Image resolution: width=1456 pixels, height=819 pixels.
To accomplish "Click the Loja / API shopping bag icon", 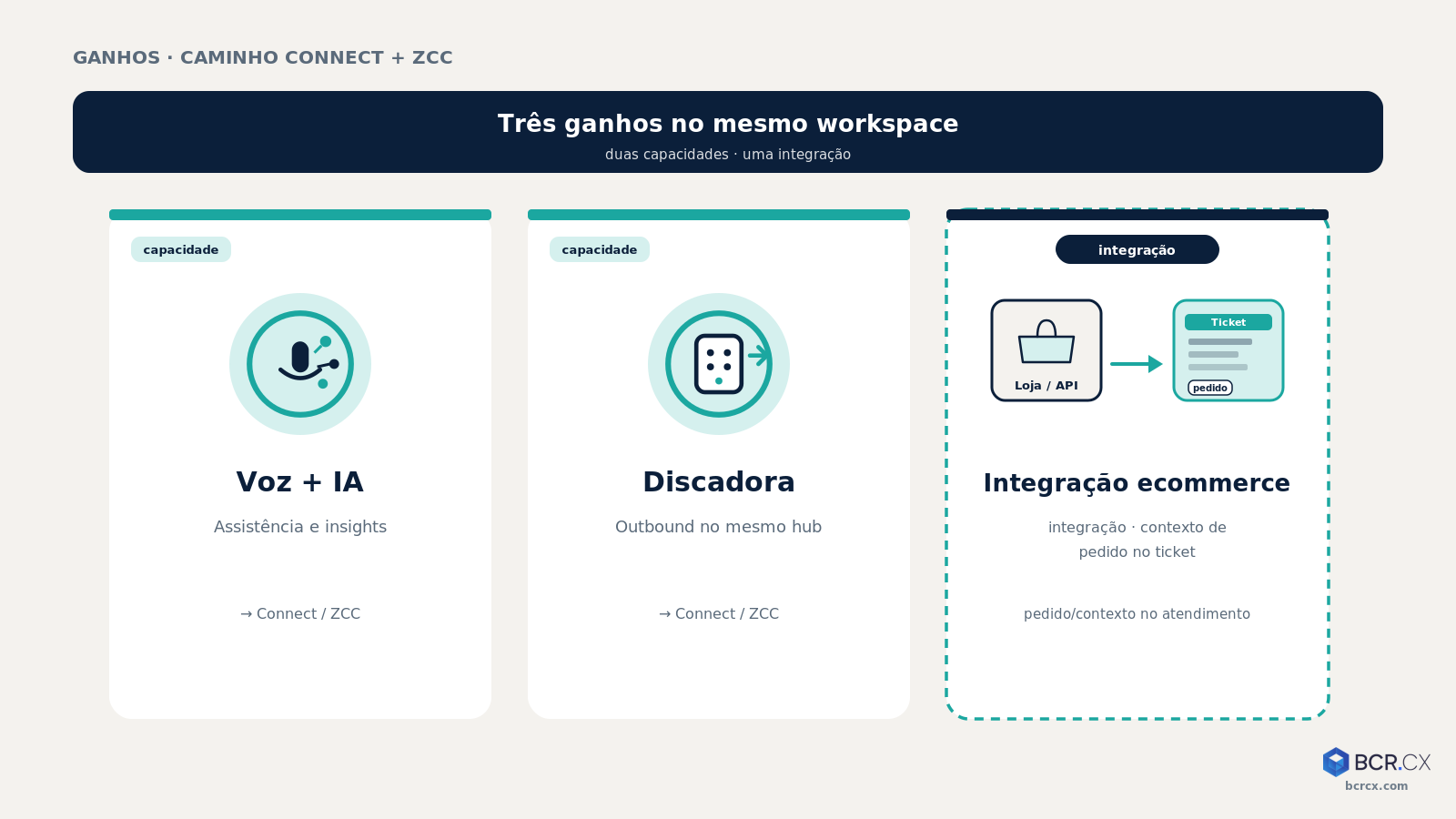I will [x=1046, y=343].
